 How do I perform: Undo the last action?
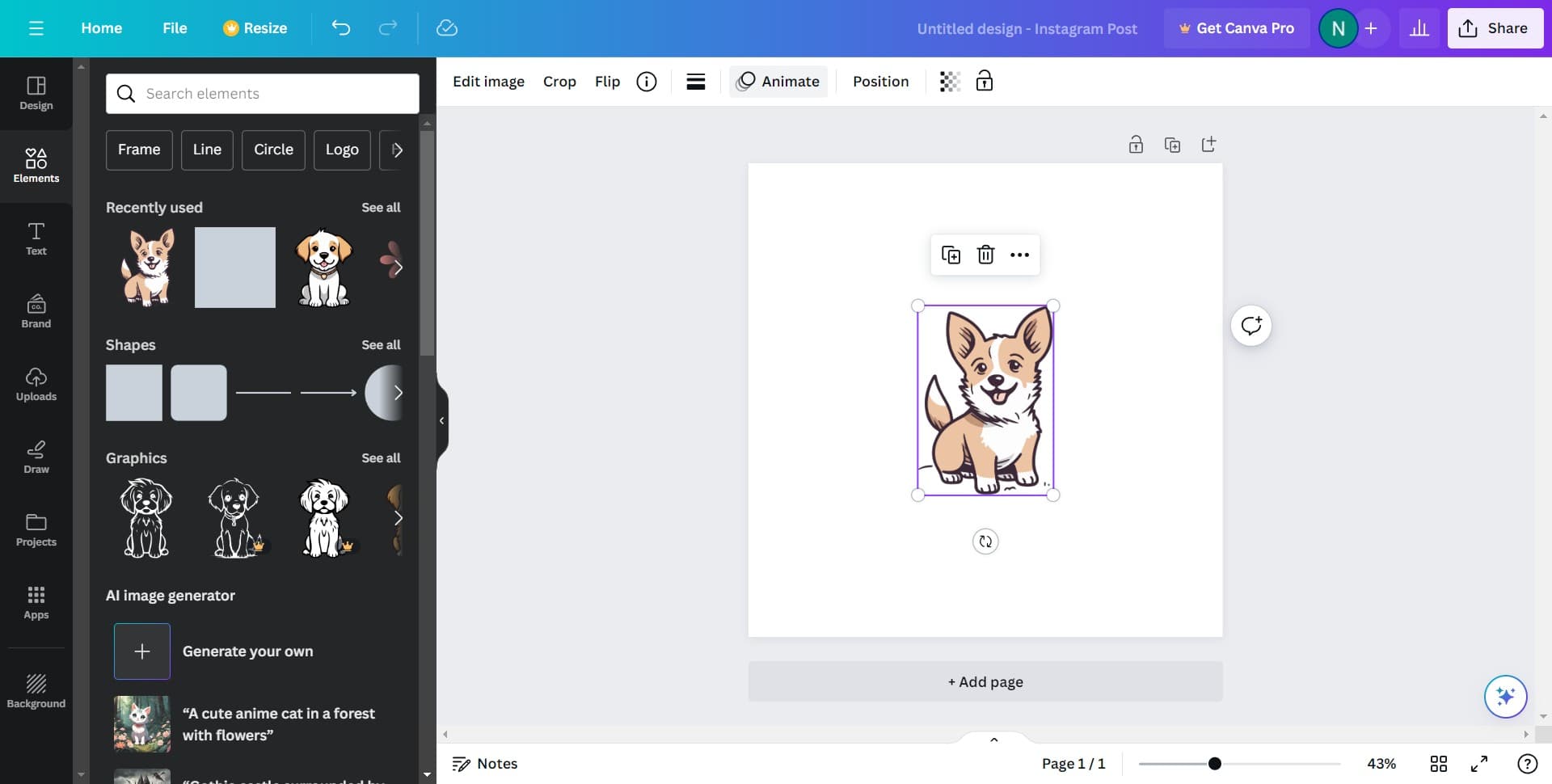tap(341, 27)
